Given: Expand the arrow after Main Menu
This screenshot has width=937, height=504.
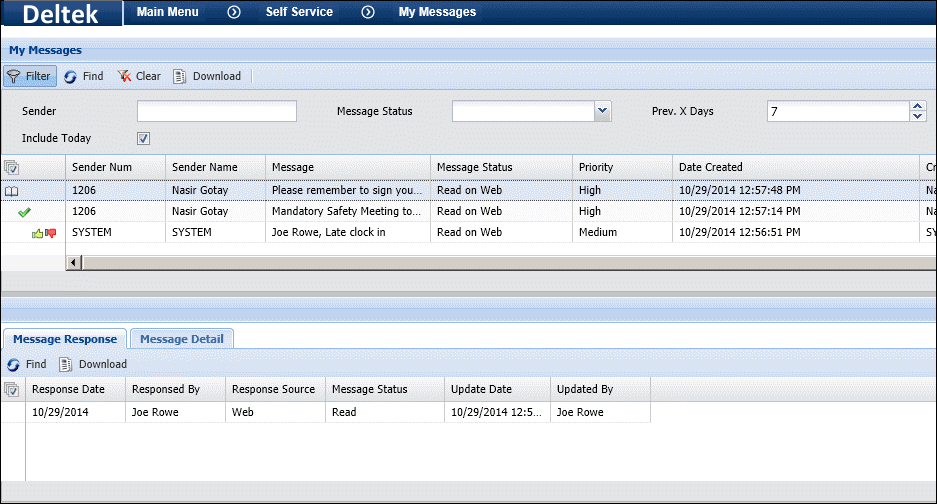Looking at the screenshot, I should pyautogui.click(x=234, y=12).
